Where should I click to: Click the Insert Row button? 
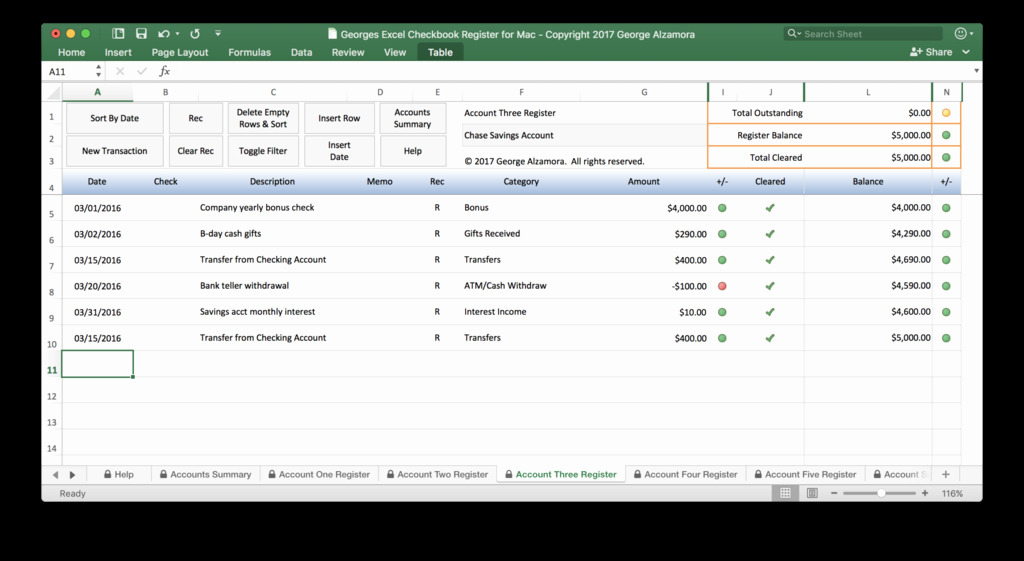[339, 118]
